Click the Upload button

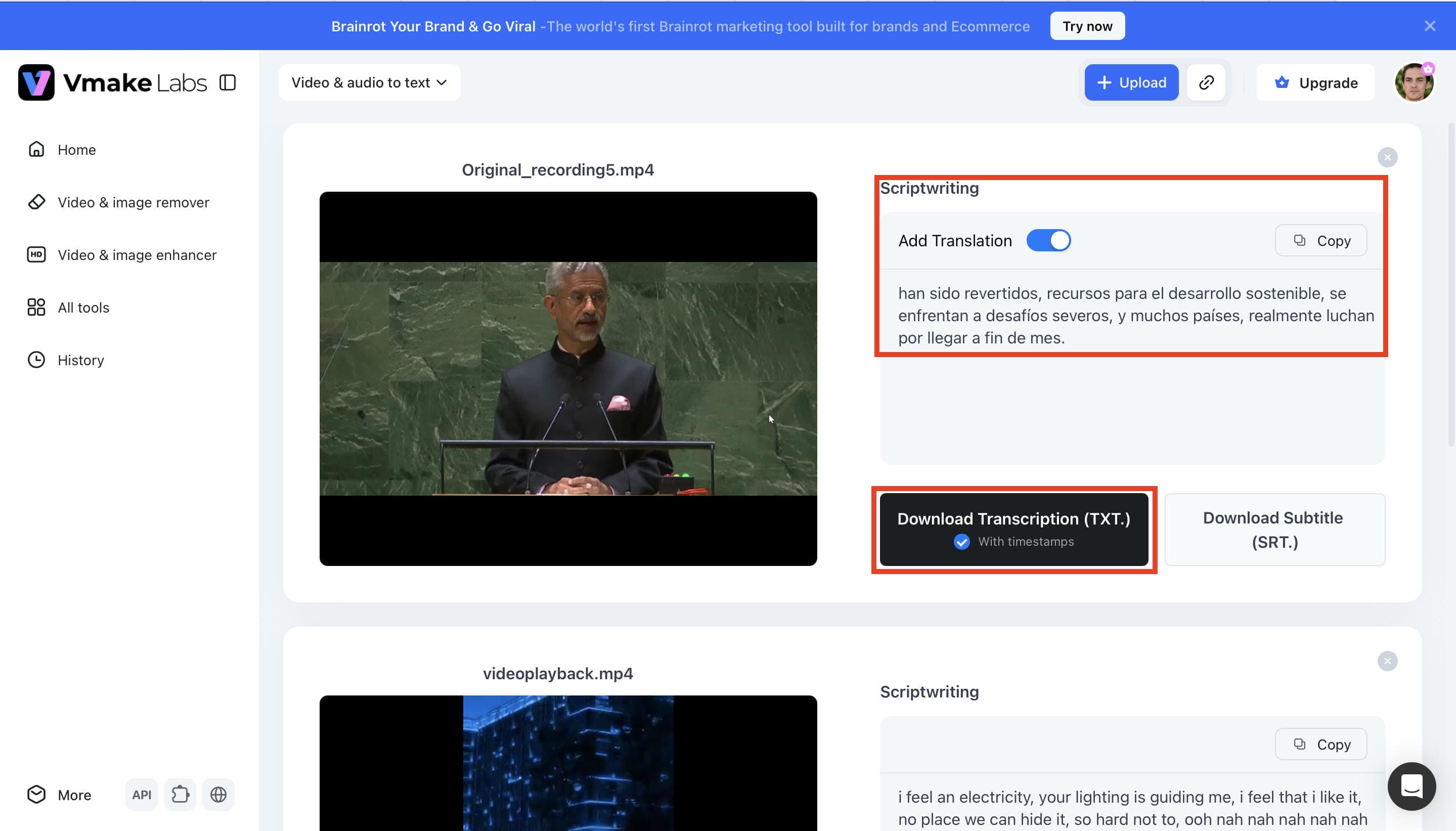coord(1131,83)
